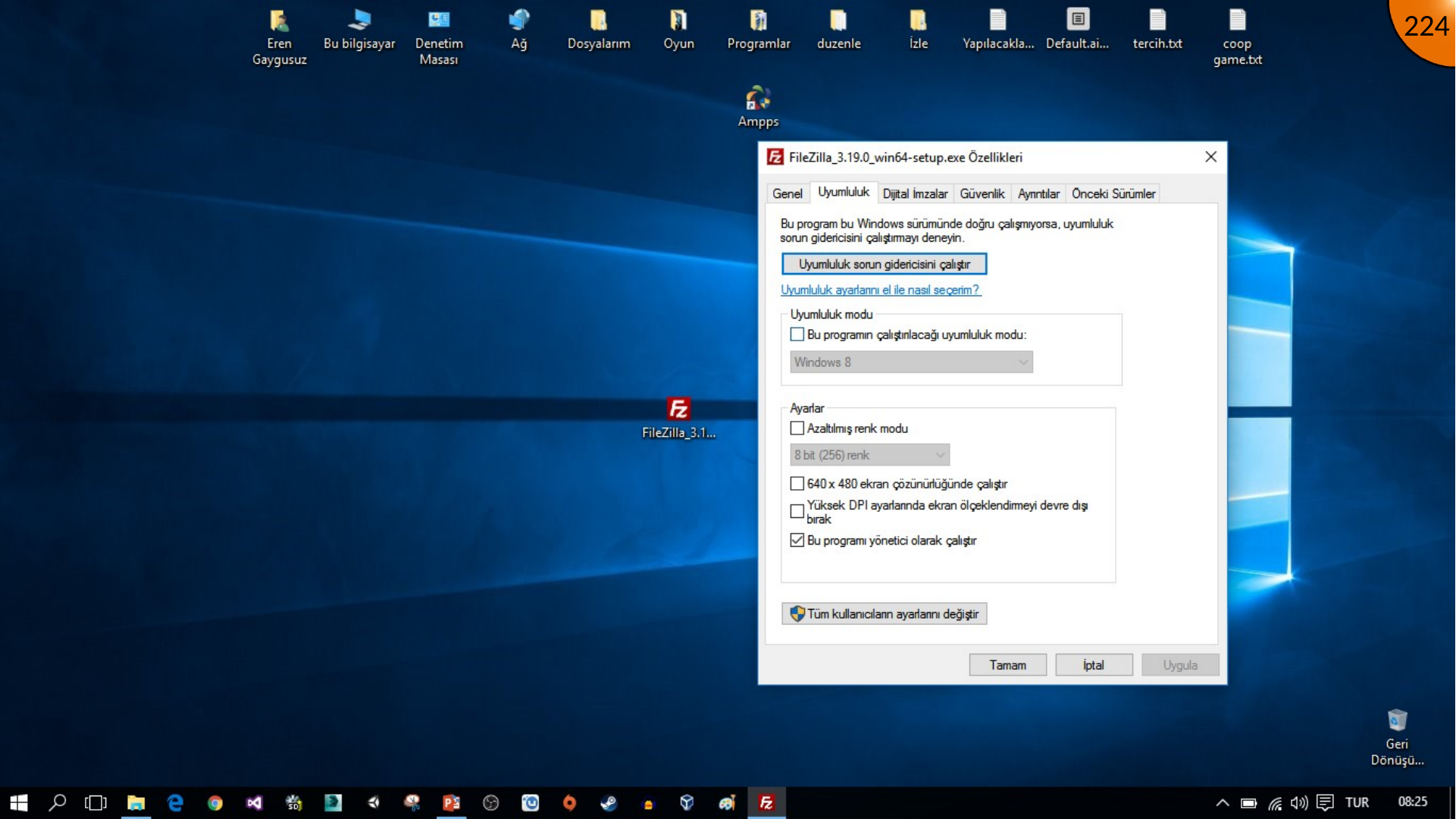Open the Güvenlik tab

[x=982, y=194]
